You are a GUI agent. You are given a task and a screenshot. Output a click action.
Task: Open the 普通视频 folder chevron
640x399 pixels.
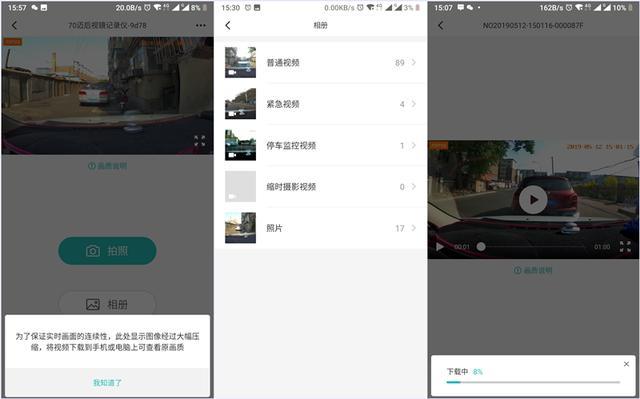click(413, 62)
